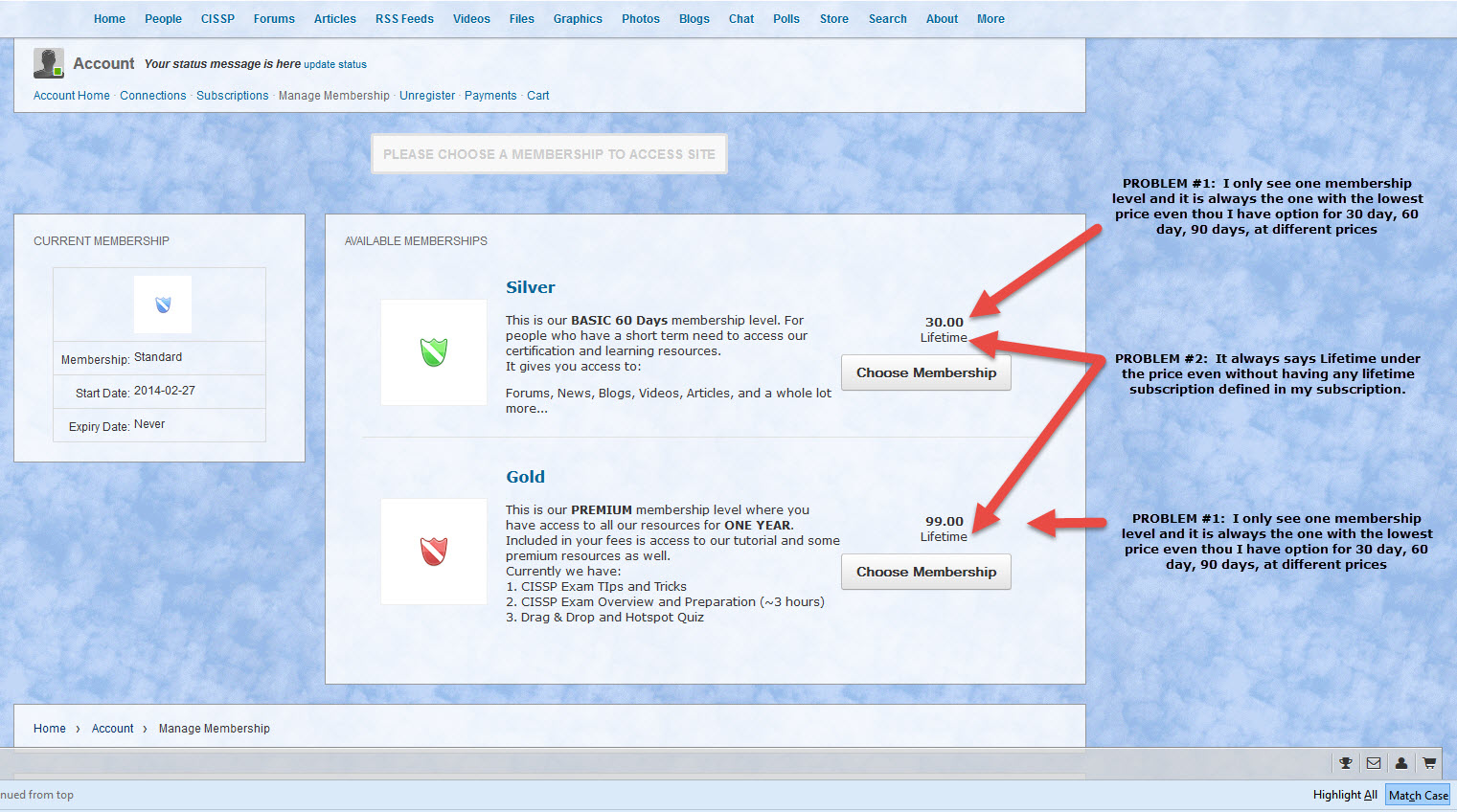Select the Manage Membership account tab
The height and width of the screenshot is (812, 1457).
tap(334, 96)
